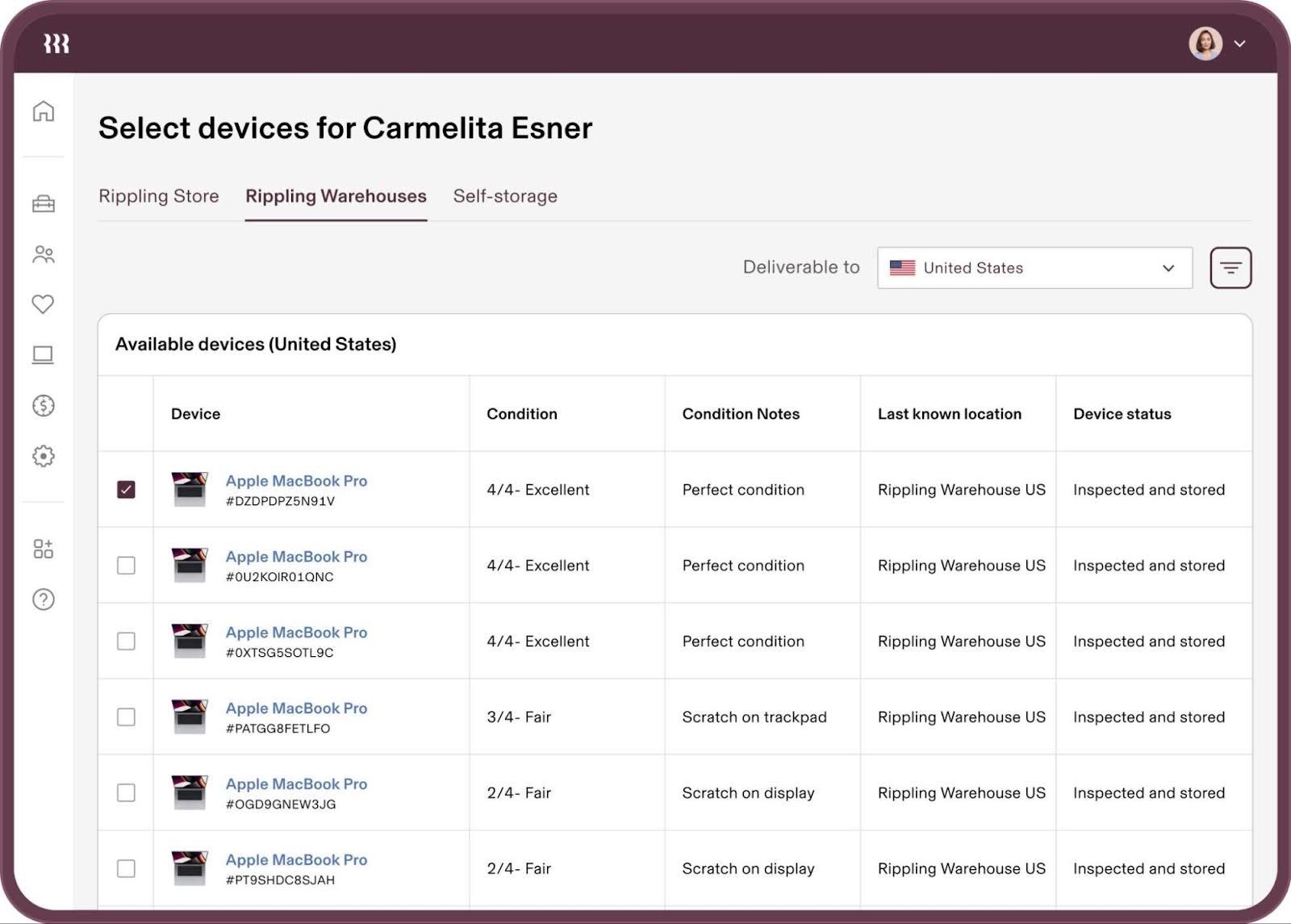Image resolution: width=1291 pixels, height=924 pixels.
Task: Click the heart benefits icon
Action: (43, 304)
